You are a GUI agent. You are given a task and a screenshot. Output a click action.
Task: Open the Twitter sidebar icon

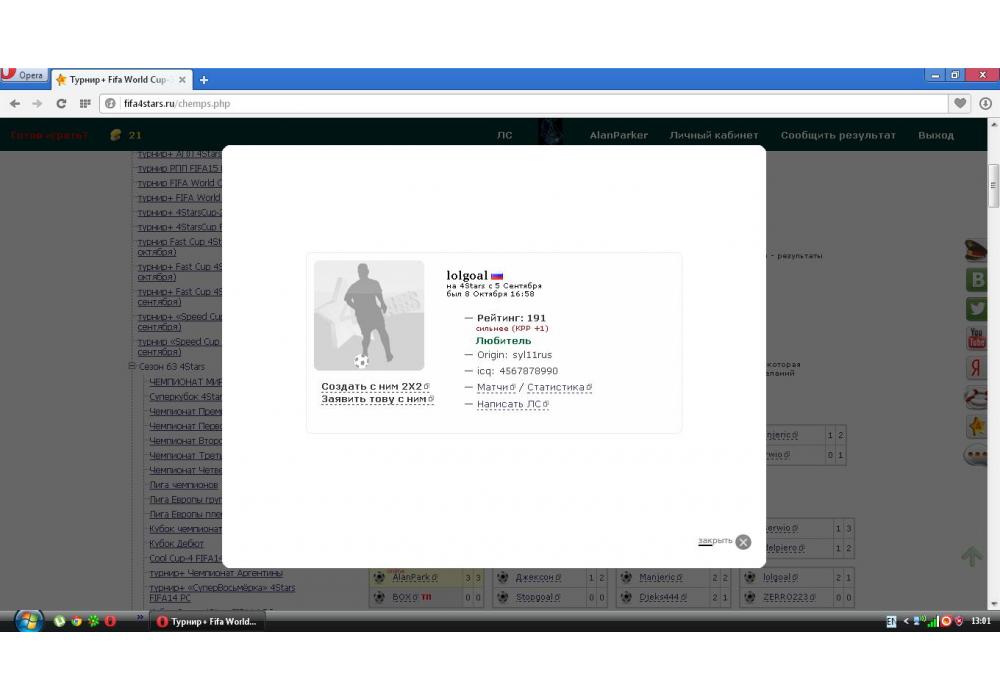[x=976, y=310]
